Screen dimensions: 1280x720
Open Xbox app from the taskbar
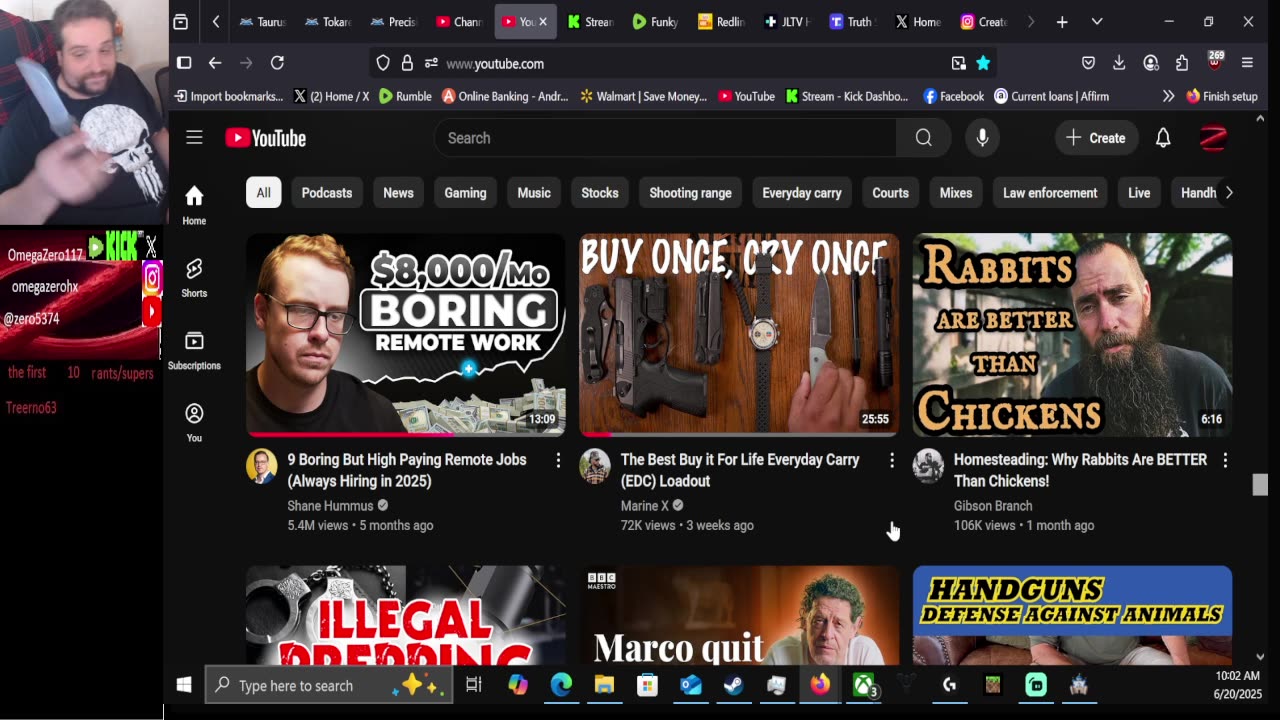(863, 685)
